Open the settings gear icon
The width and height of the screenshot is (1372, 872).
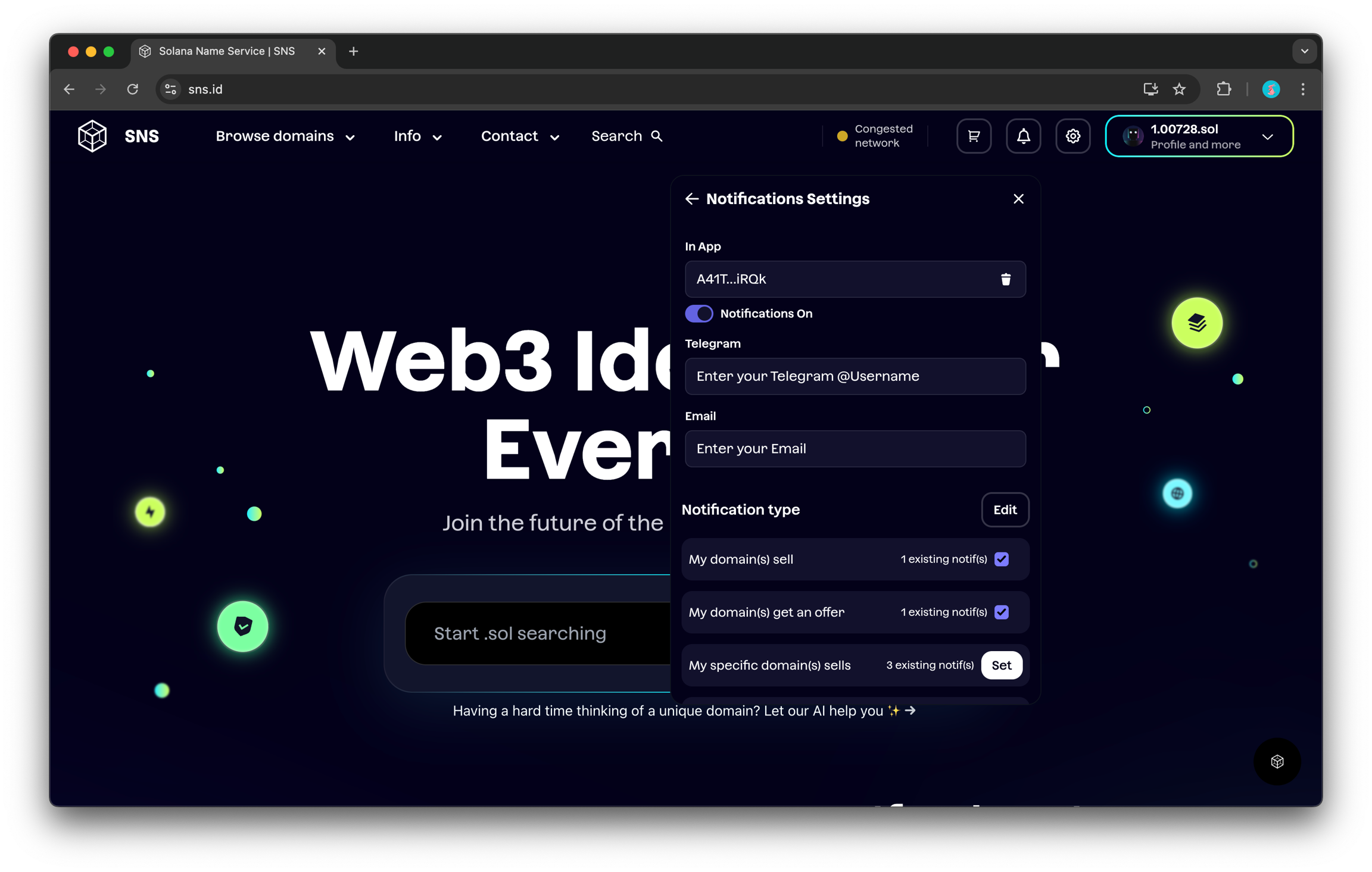(x=1072, y=136)
